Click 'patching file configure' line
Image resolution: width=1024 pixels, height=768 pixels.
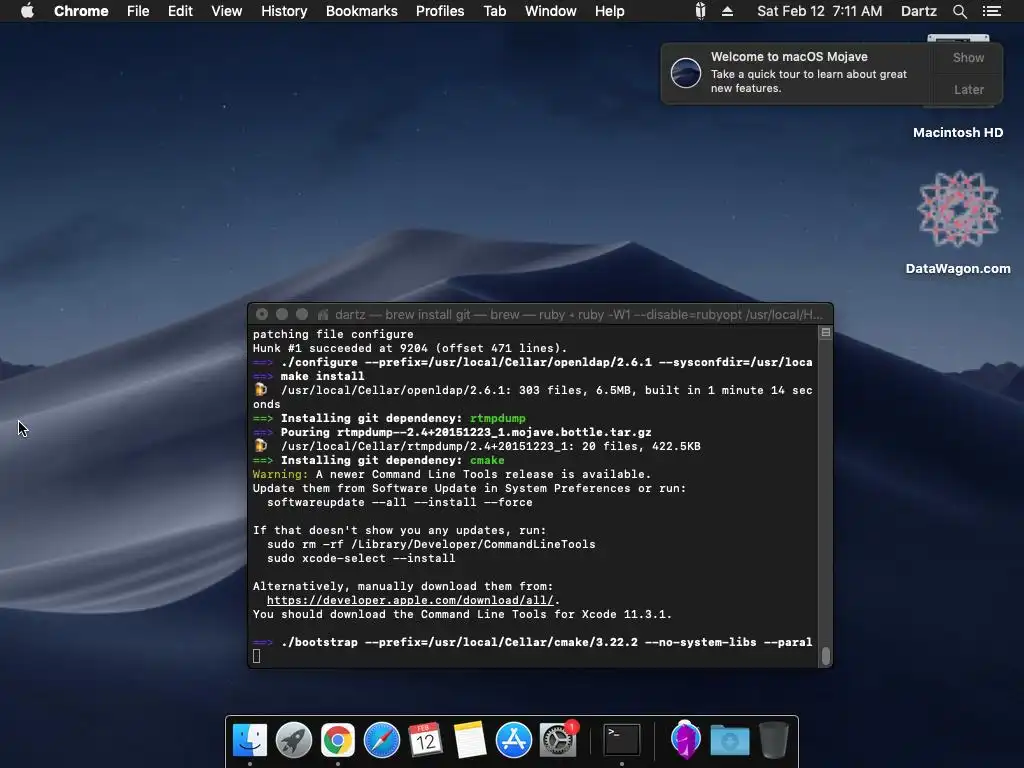click(333, 334)
